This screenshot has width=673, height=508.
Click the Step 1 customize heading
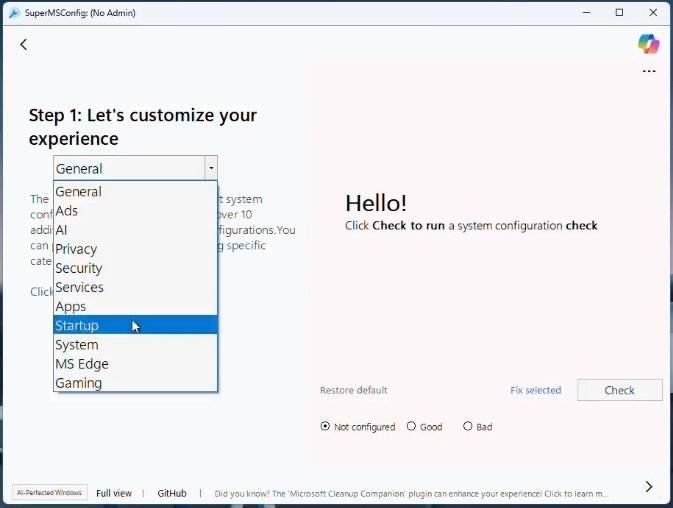click(143, 127)
